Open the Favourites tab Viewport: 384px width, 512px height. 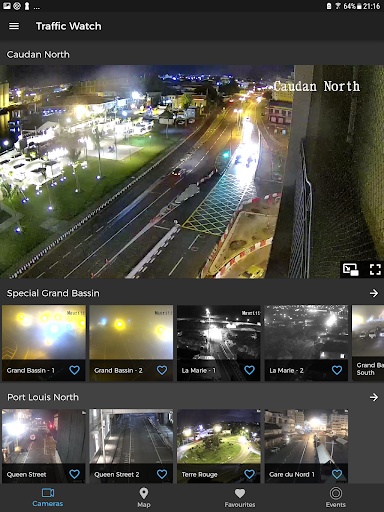pyautogui.click(x=240, y=498)
